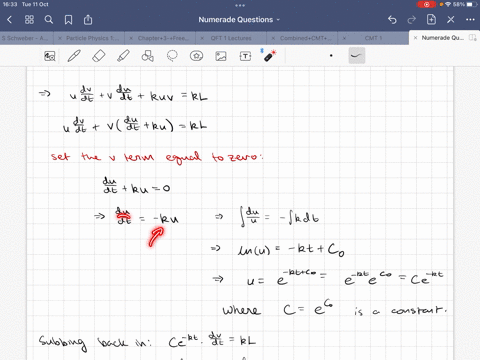
Task: Switch to the CMT 1 tab
Action: click(373, 38)
